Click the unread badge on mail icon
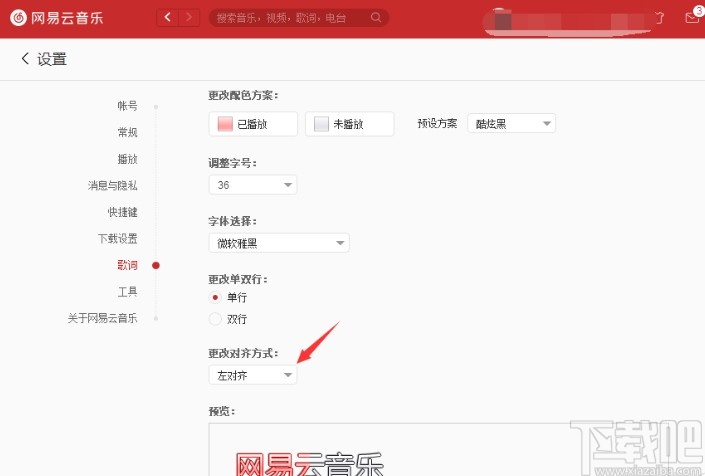Image resolution: width=705 pixels, height=476 pixels. click(699, 10)
